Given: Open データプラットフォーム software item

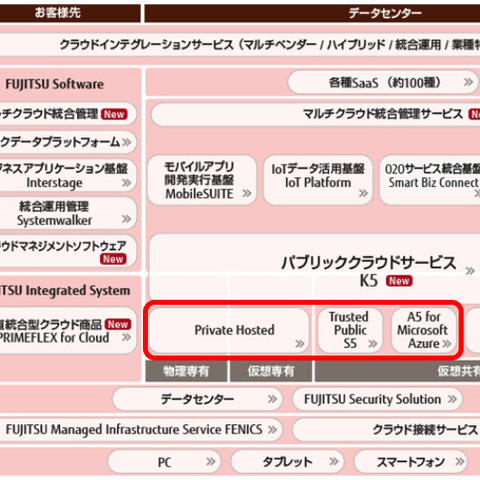Looking at the screenshot, I should pyautogui.click(x=68, y=142).
